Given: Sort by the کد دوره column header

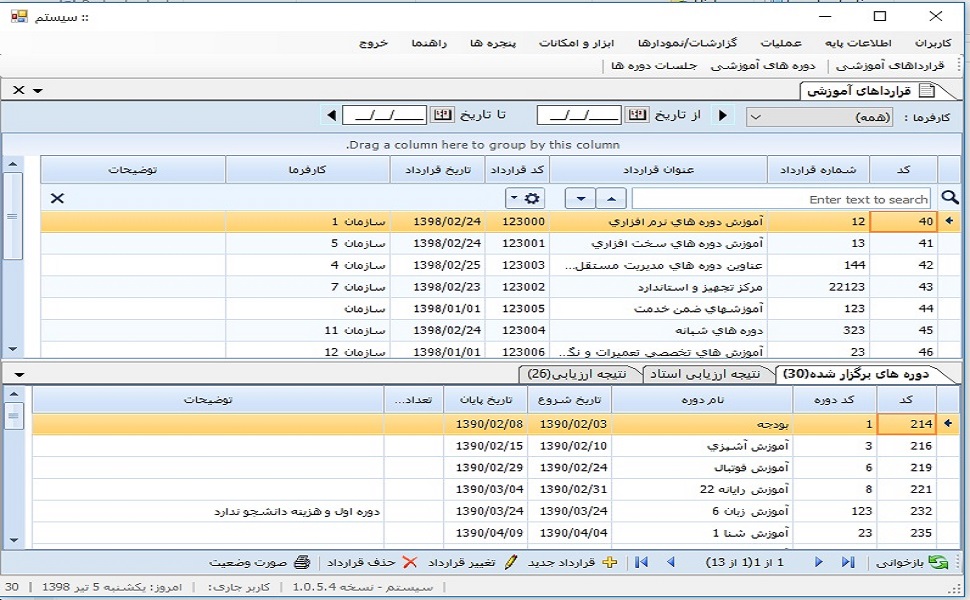Looking at the screenshot, I should point(835,400).
